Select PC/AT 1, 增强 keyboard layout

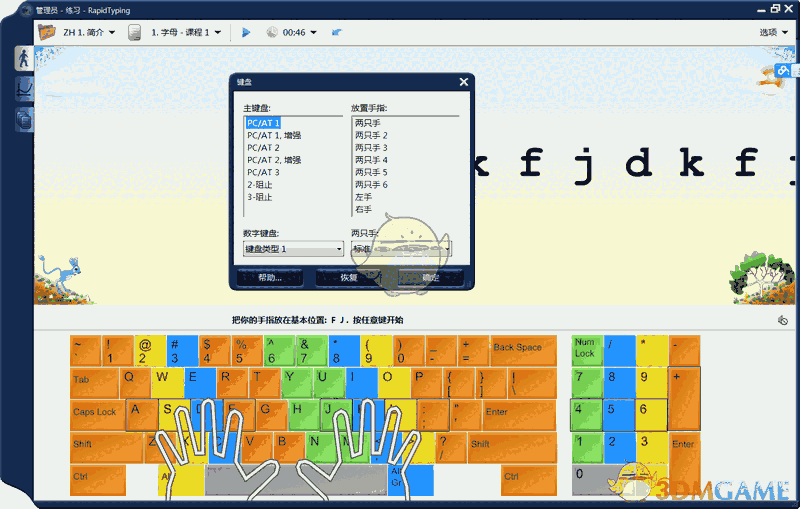tap(274, 135)
